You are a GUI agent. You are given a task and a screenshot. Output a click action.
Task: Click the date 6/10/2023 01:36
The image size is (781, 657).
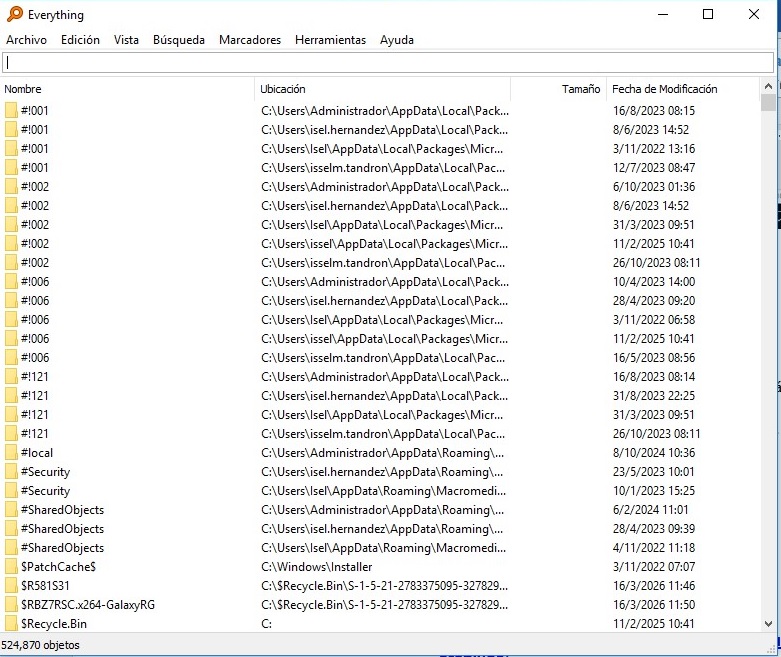point(654,186)
